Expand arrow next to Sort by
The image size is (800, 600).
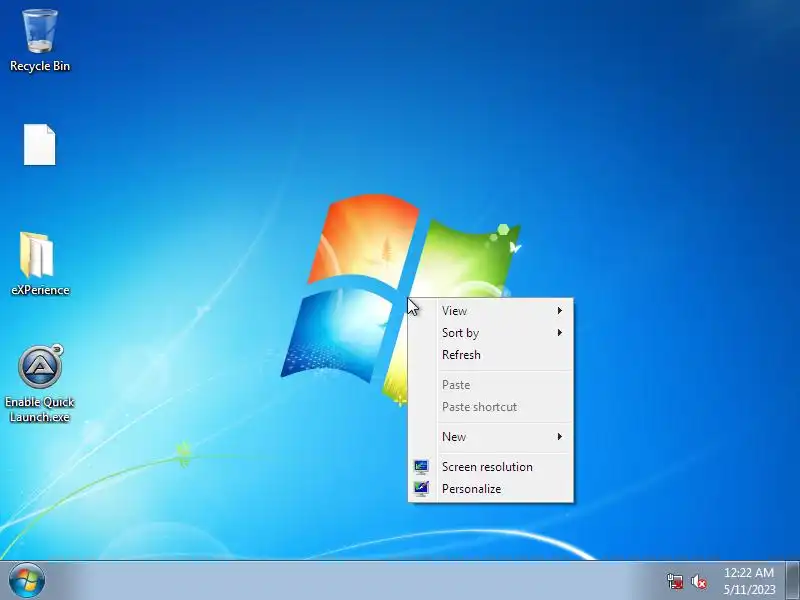pos(560,333)
